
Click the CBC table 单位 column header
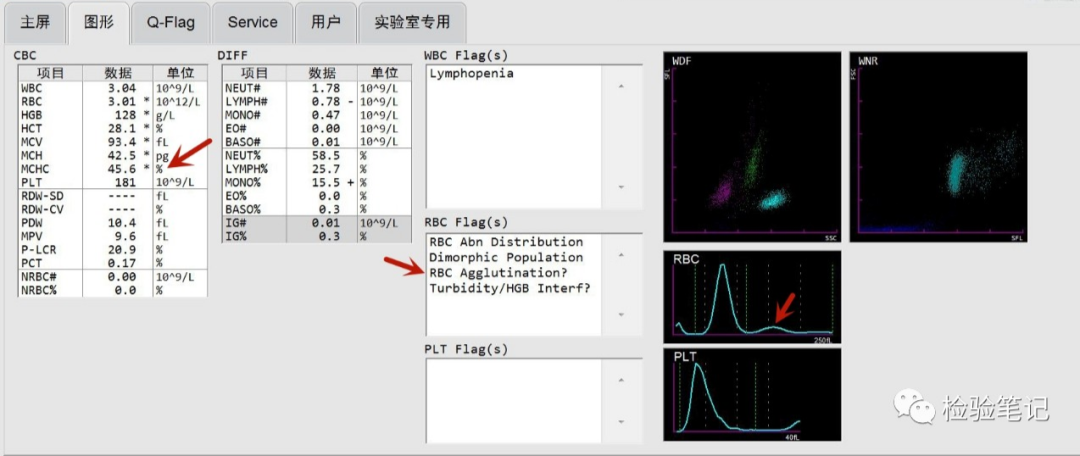[x=180, y=74]
